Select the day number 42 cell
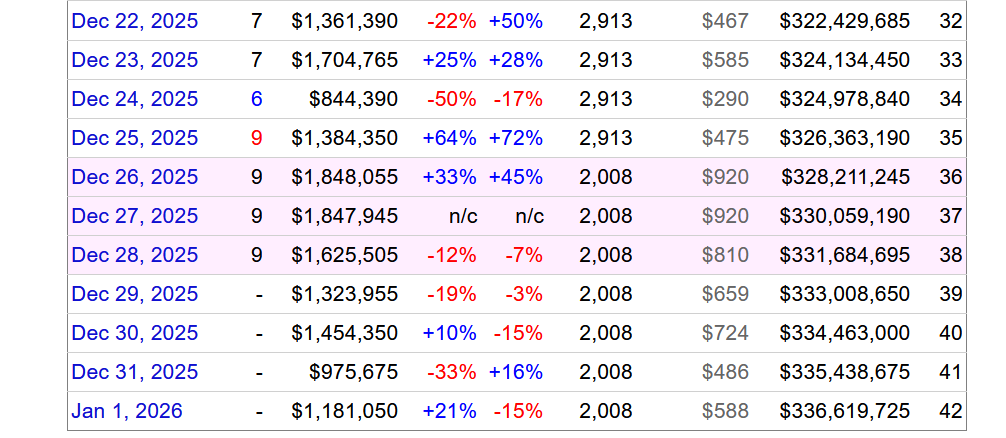 [951, 411]
